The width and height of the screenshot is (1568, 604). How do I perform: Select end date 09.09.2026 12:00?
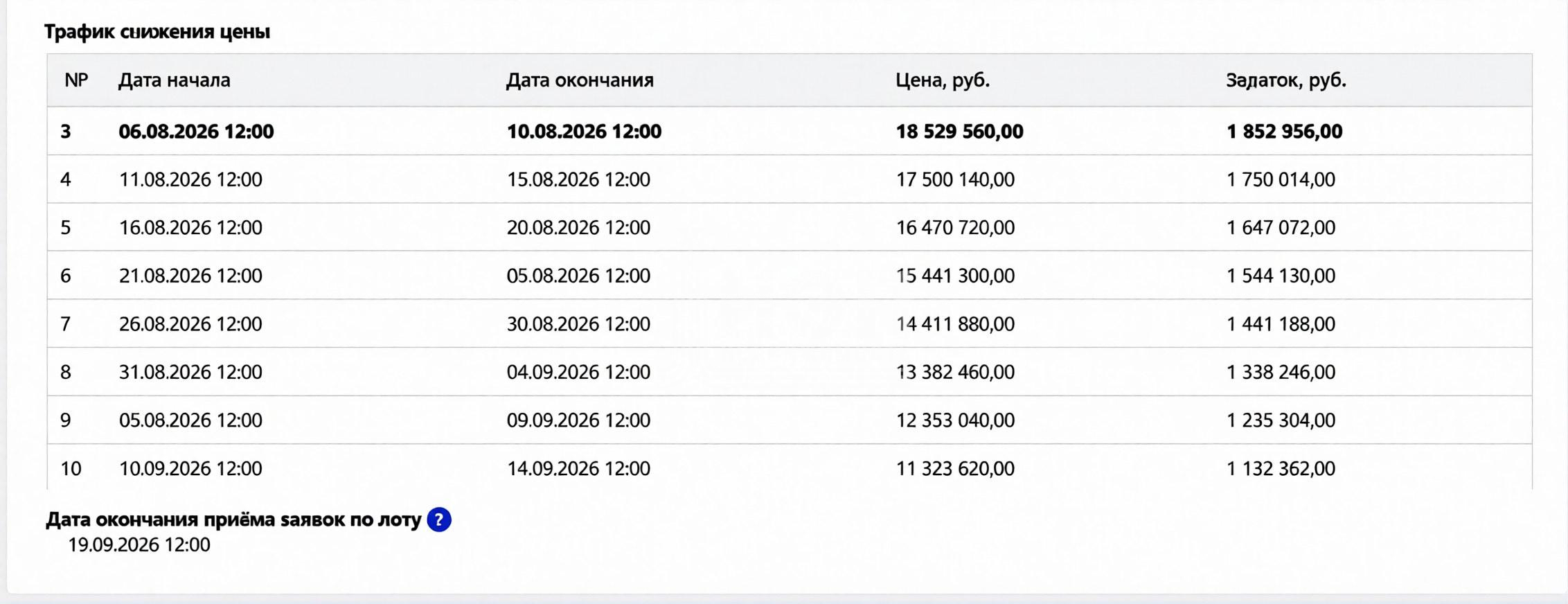578,420
